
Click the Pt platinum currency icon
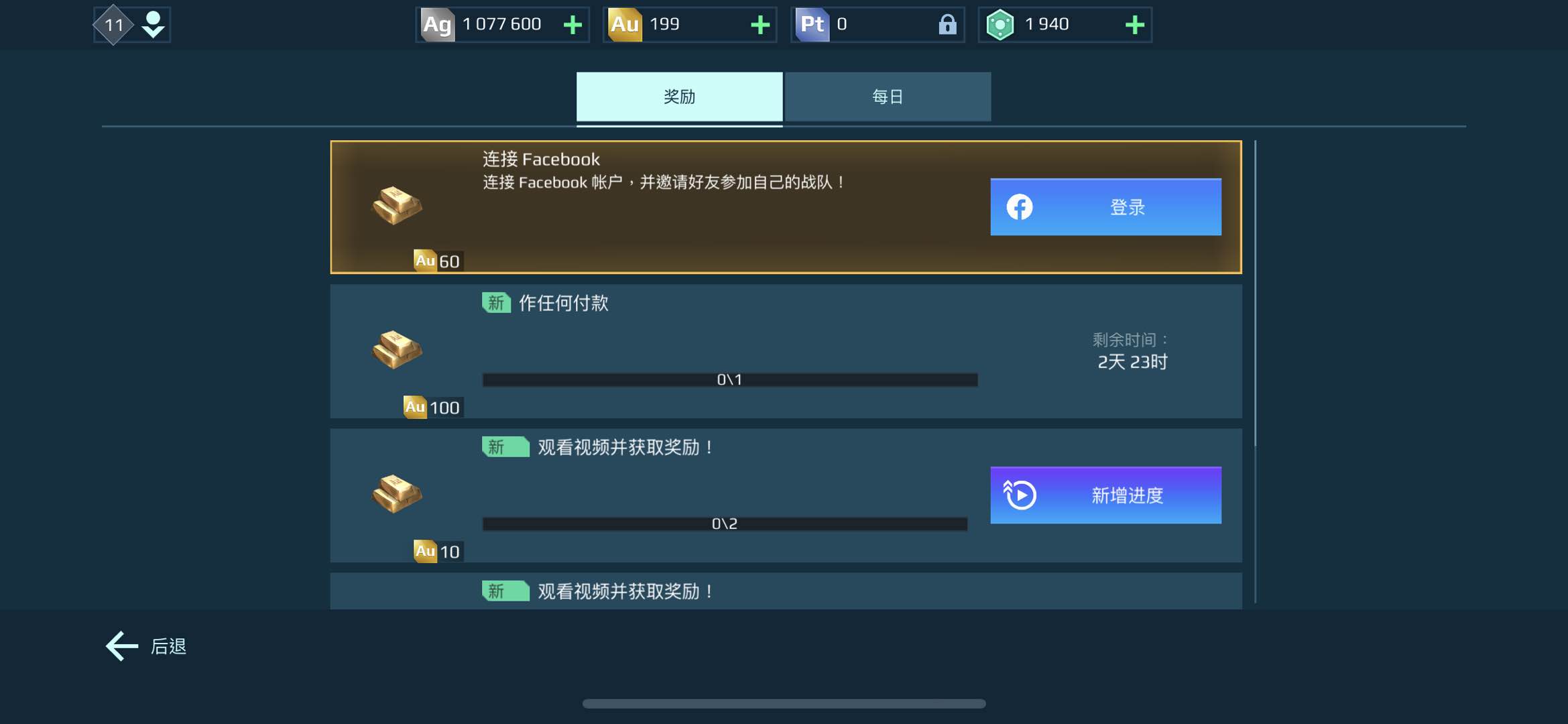812,25
